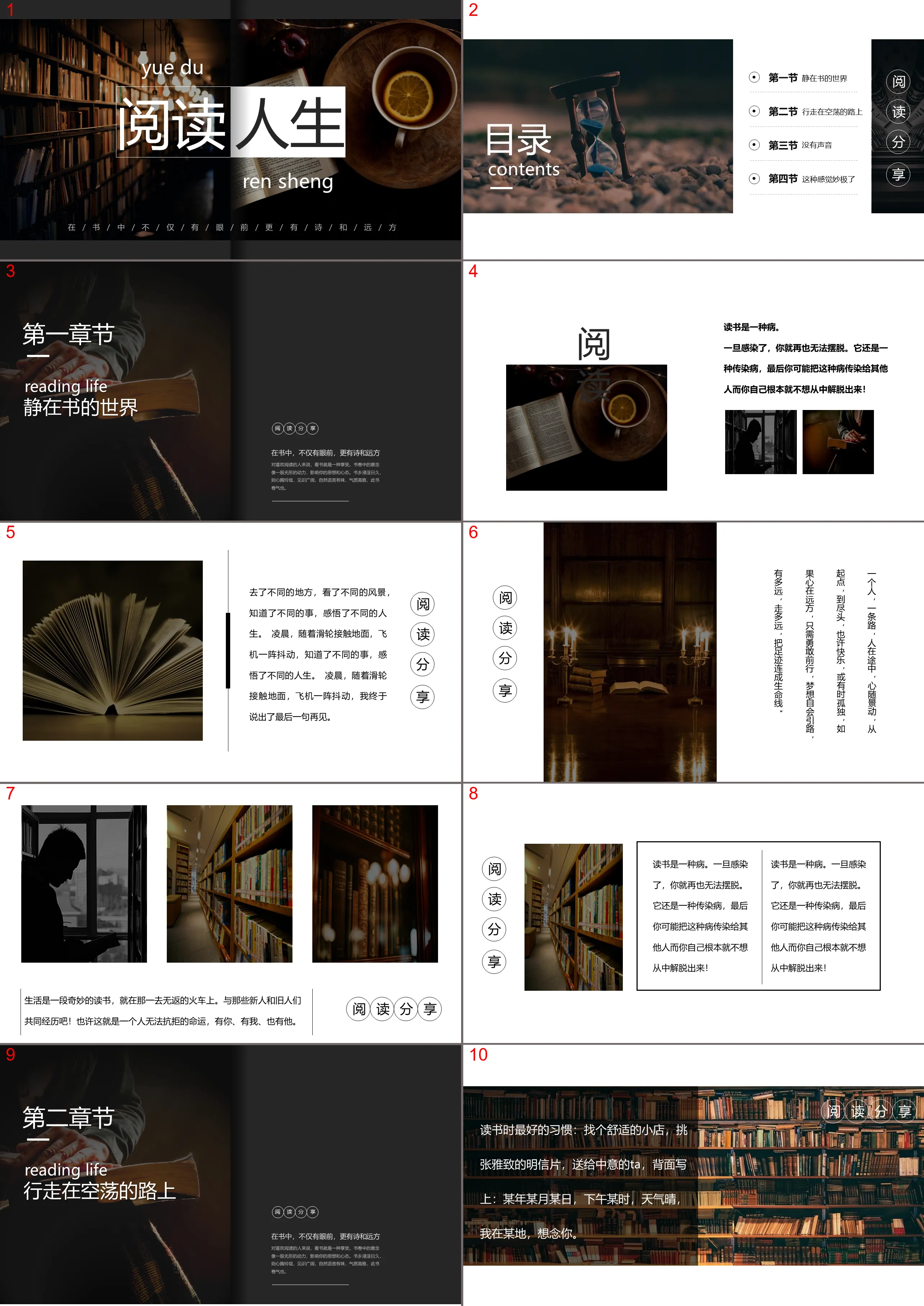The height and width of the screenshot is (1306, 924).
Task: Click the 第三节 没有声音 entry
Action: click(x=800, y=145)
